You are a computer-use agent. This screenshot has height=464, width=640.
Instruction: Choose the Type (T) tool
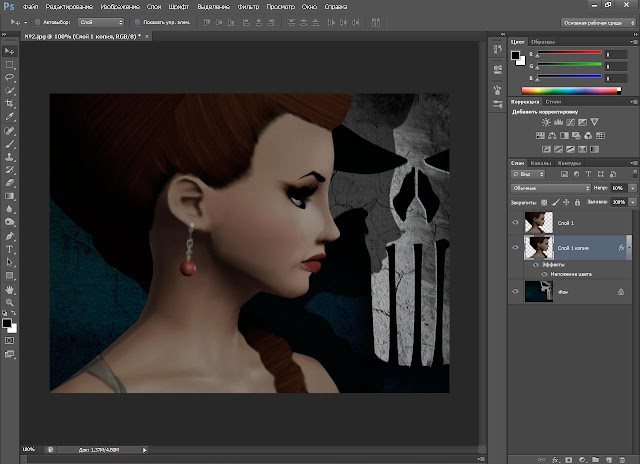pyautogui.click(x=9, y=248)
